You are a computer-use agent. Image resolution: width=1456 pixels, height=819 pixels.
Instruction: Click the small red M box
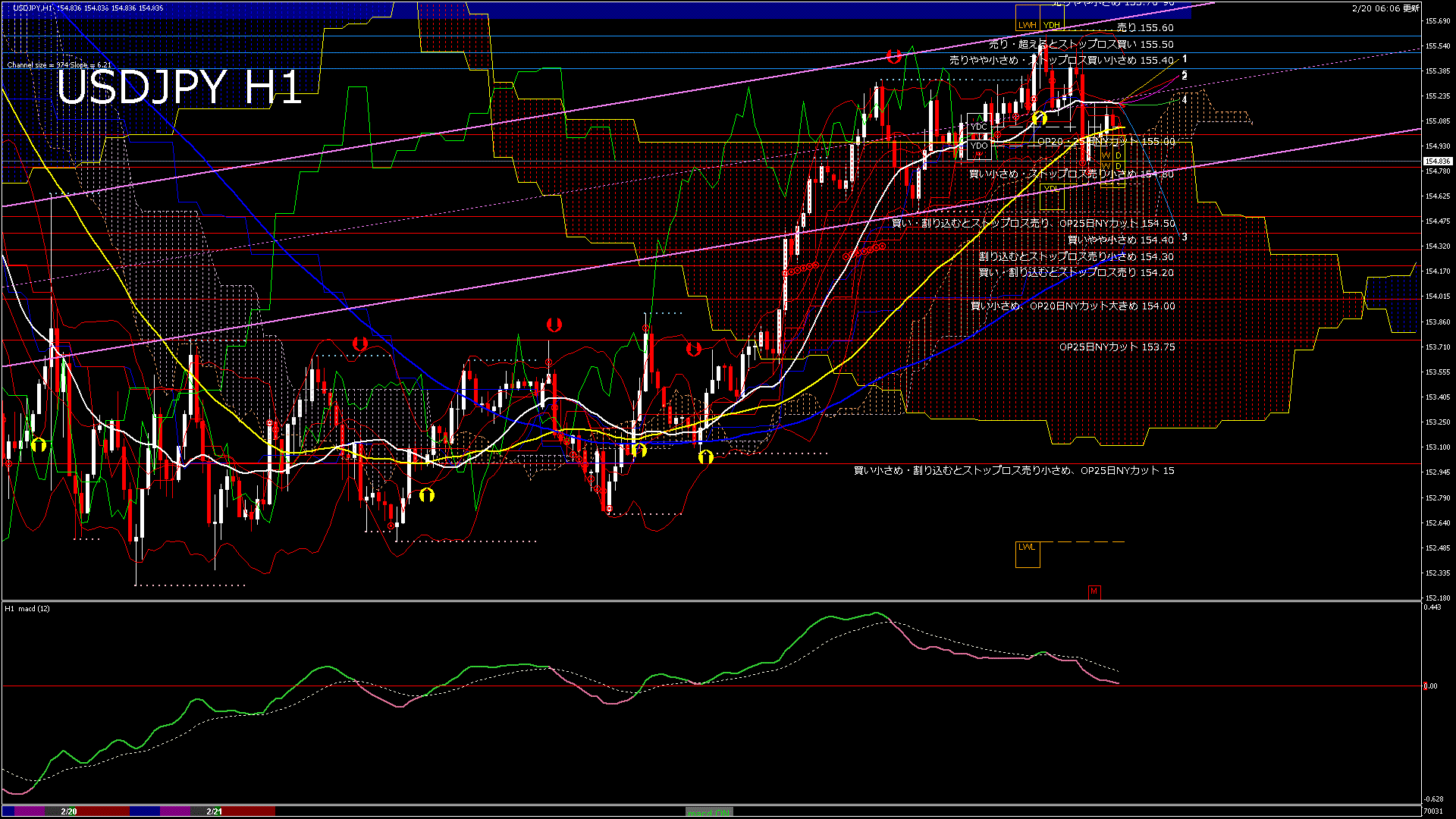(1094, 591)
